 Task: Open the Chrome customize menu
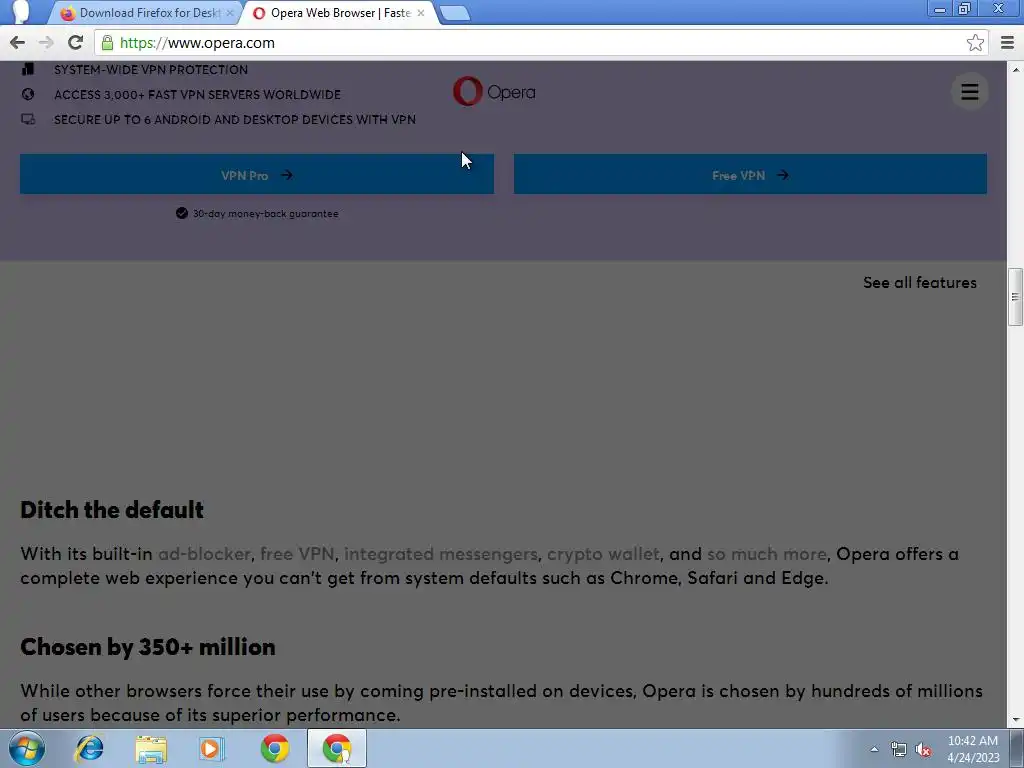(1008, 43)
